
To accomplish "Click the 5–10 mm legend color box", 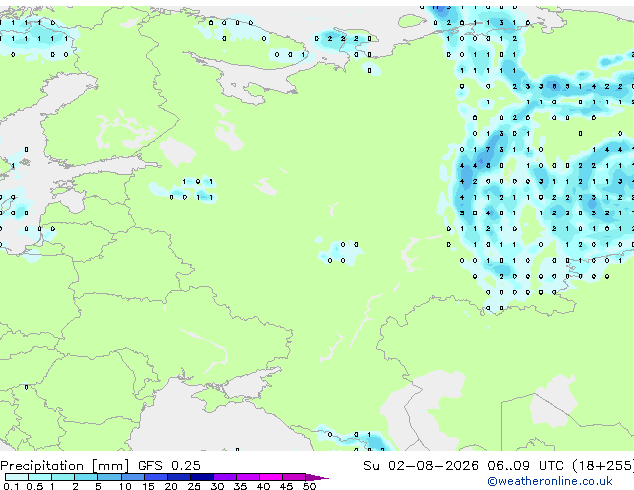I will [109, 477].
